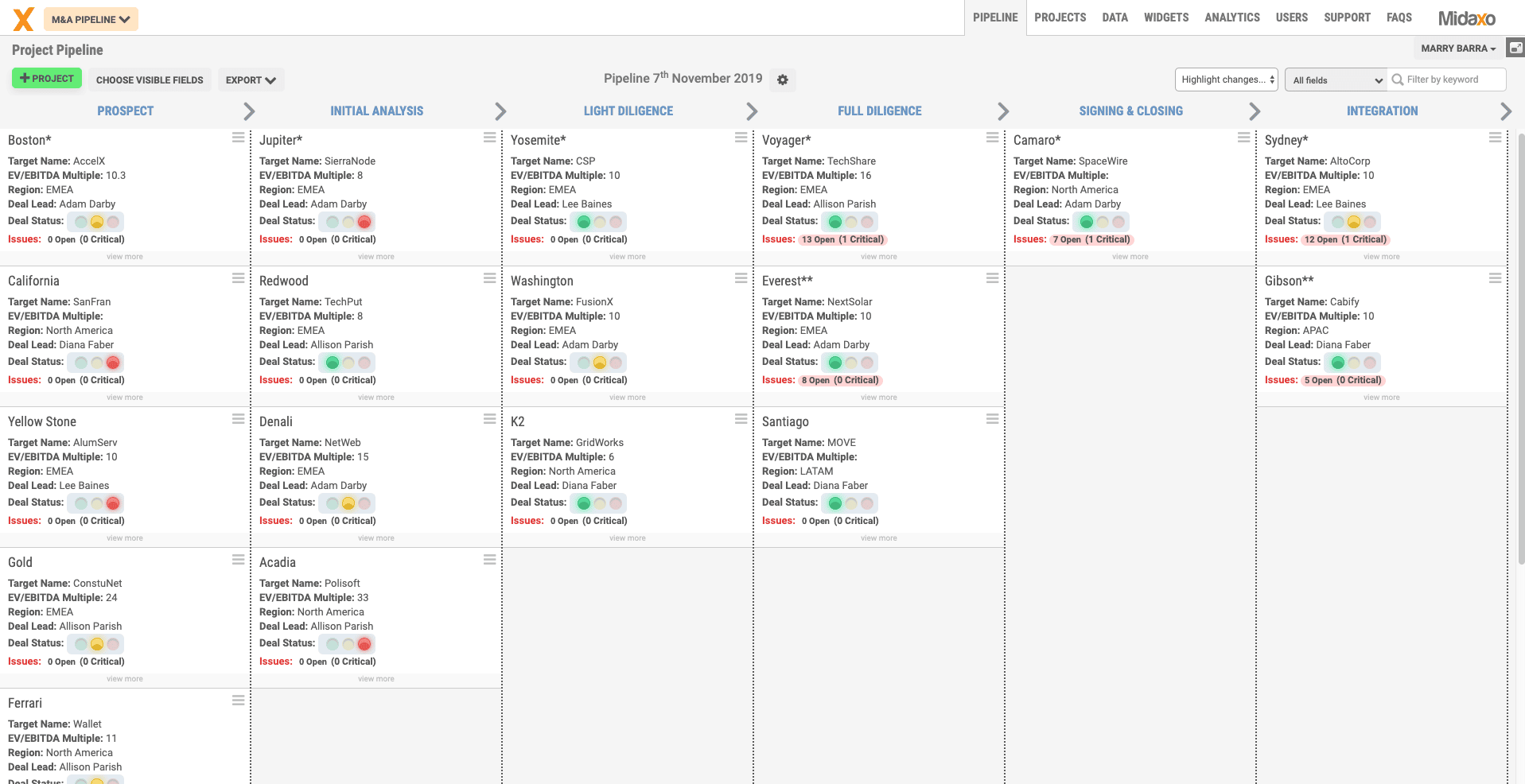The height and width of the screenshot is (784, 1525).
Task: Open the Users tab
Action: pyautogui.click(x=1292, y=17)
